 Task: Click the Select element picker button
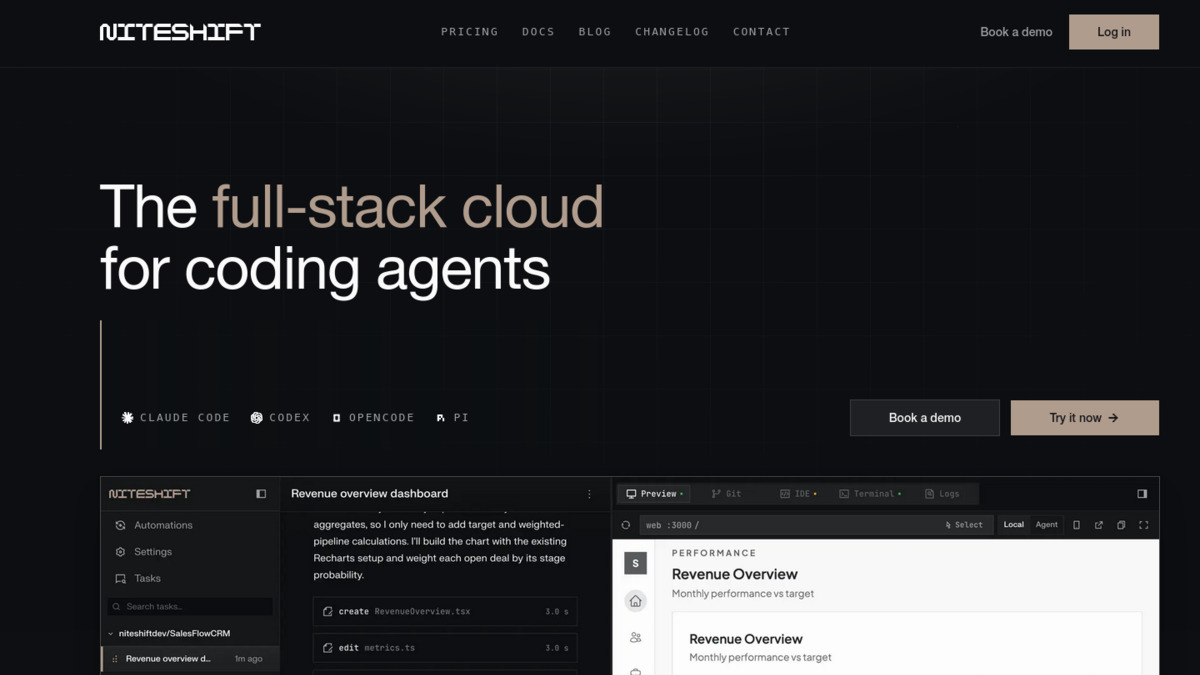pyautogui.click(x=964, y=525)
